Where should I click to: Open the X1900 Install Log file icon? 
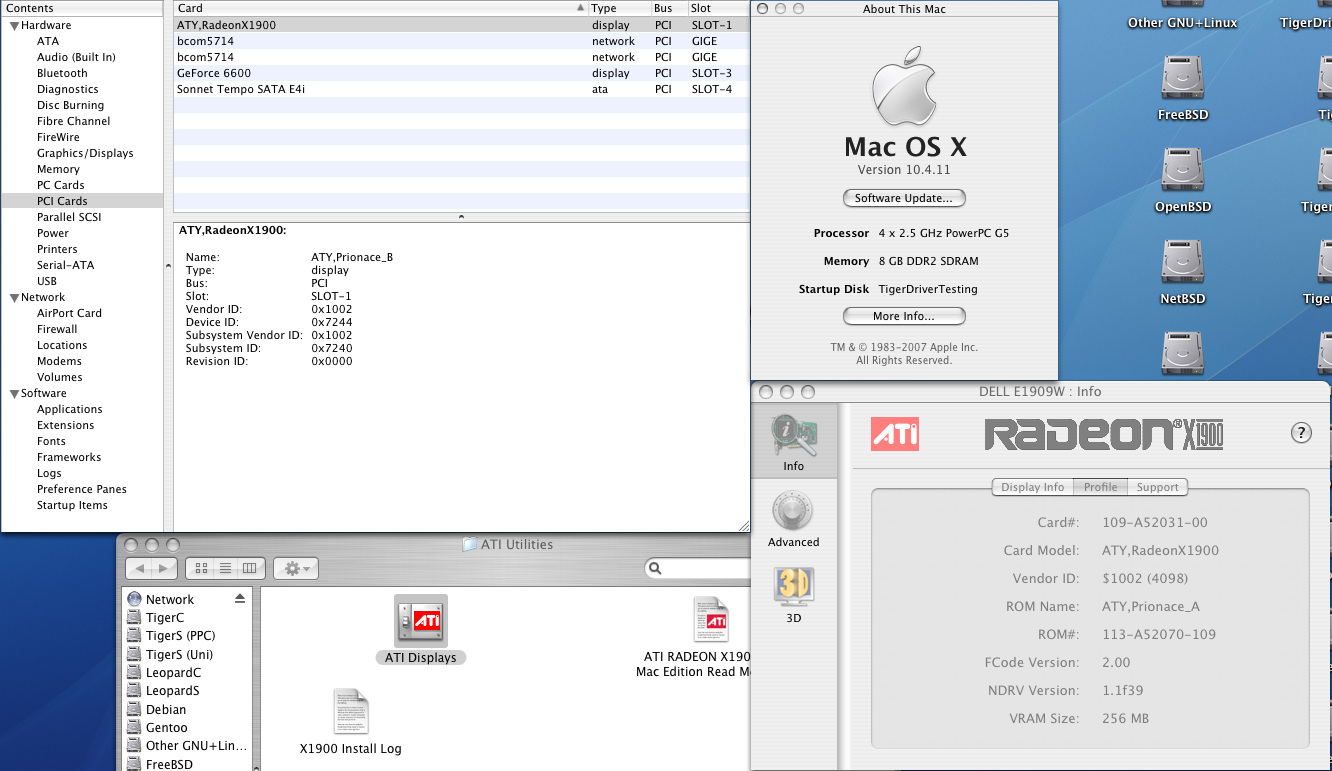coord(351,711)
